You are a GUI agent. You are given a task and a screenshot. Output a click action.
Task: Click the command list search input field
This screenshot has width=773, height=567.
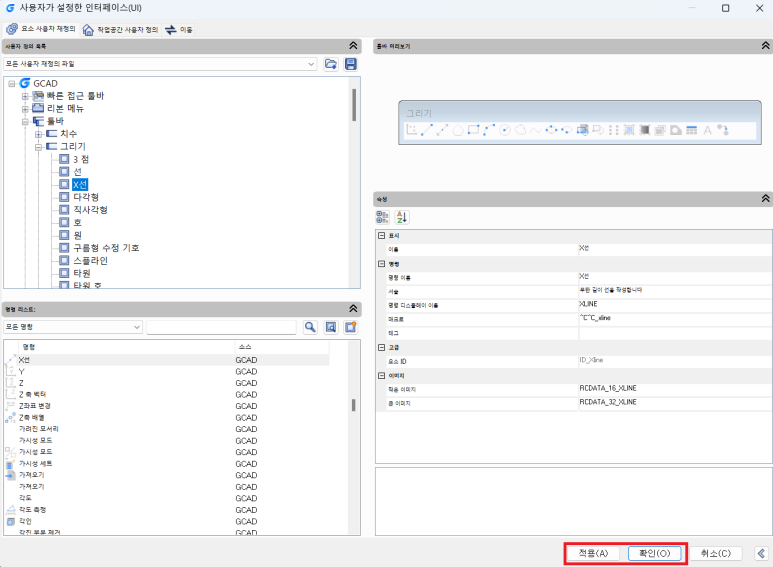click(221, 327)
